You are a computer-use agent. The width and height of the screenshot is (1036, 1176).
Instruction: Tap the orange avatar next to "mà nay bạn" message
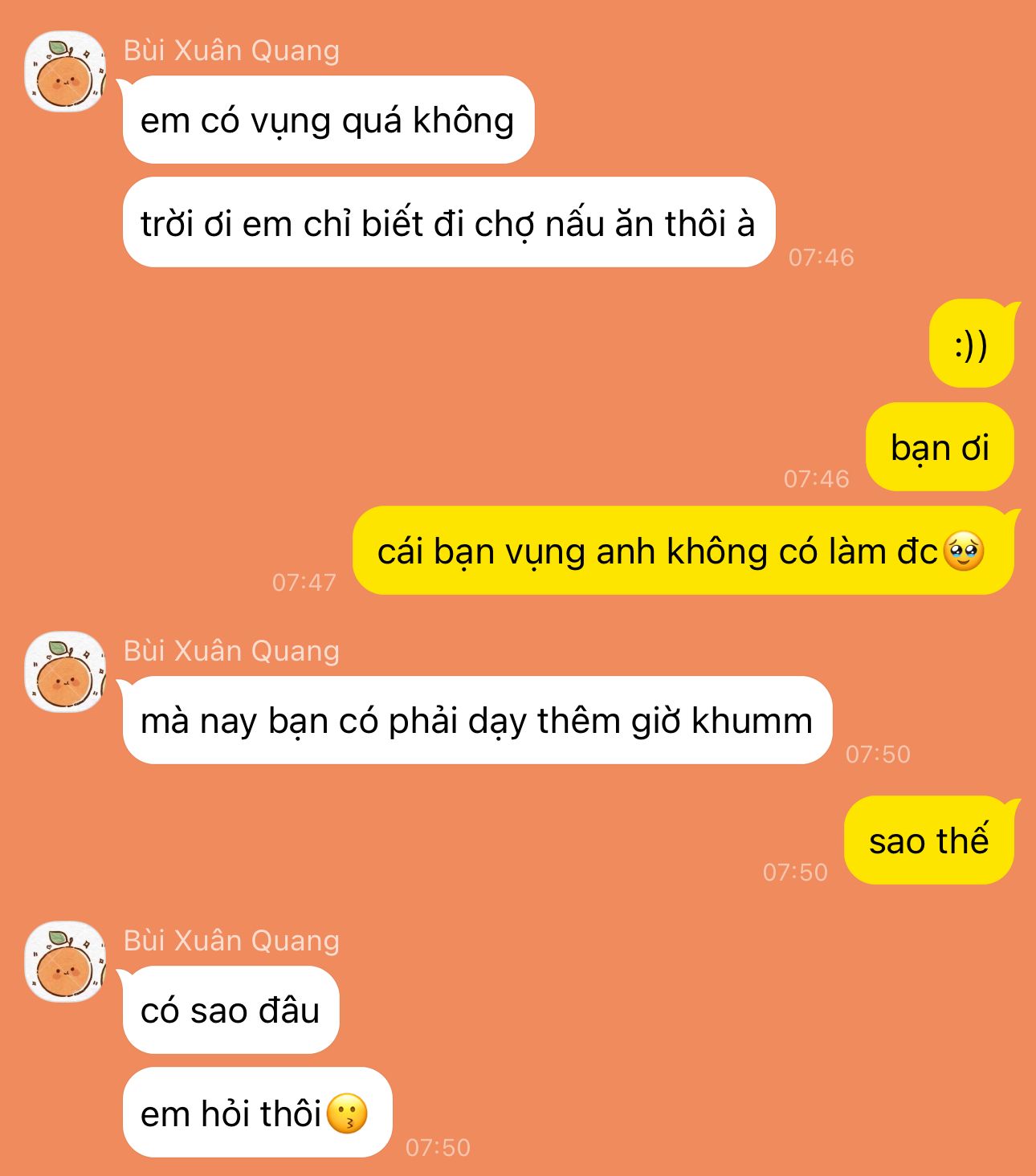point(65,672)
